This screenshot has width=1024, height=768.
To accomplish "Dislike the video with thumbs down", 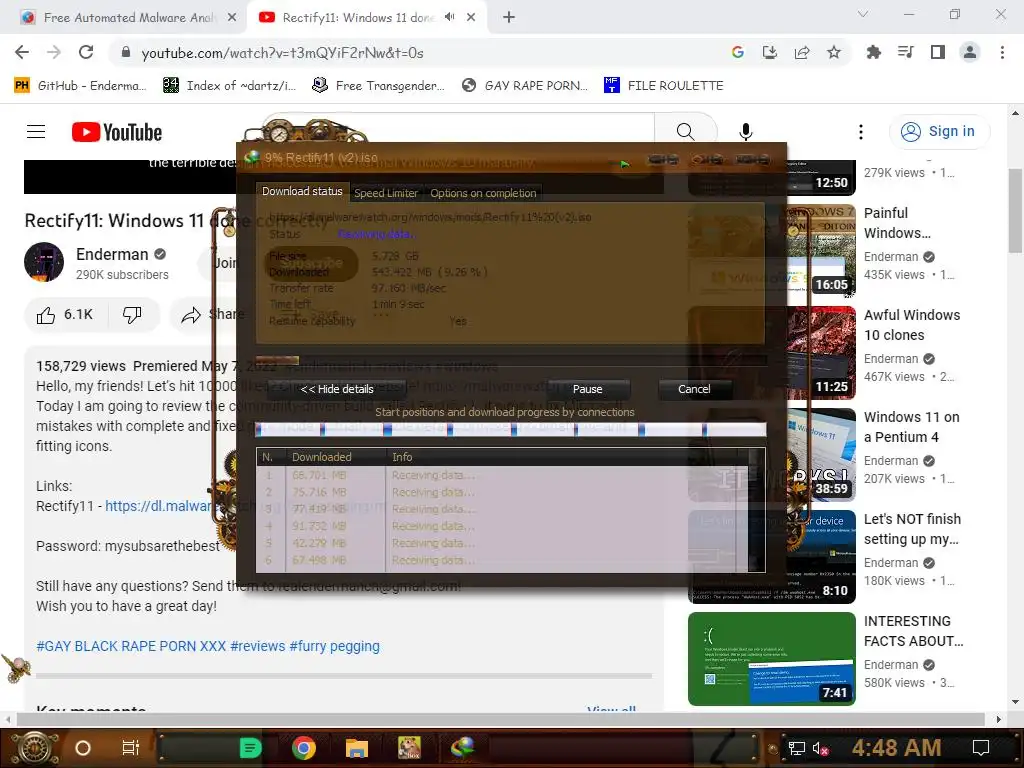I will (133, 315).
